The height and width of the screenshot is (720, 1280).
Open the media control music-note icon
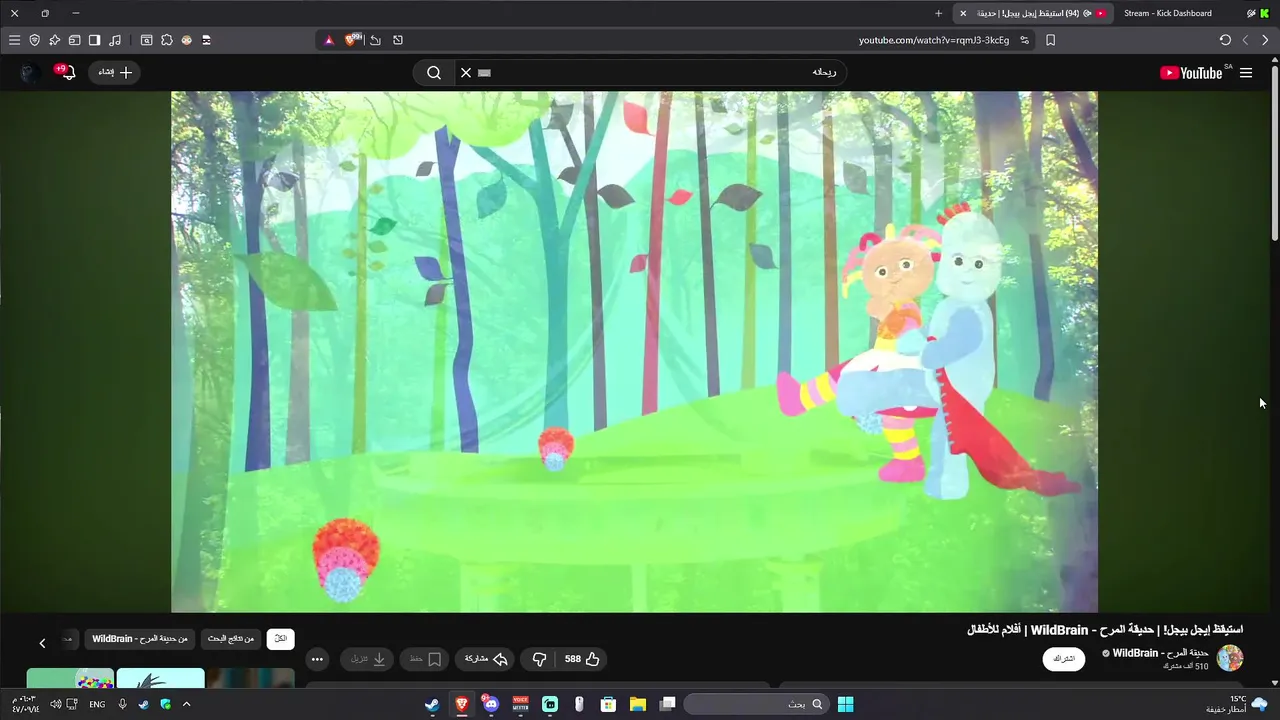pyautogui.click(x=115, y=40)
